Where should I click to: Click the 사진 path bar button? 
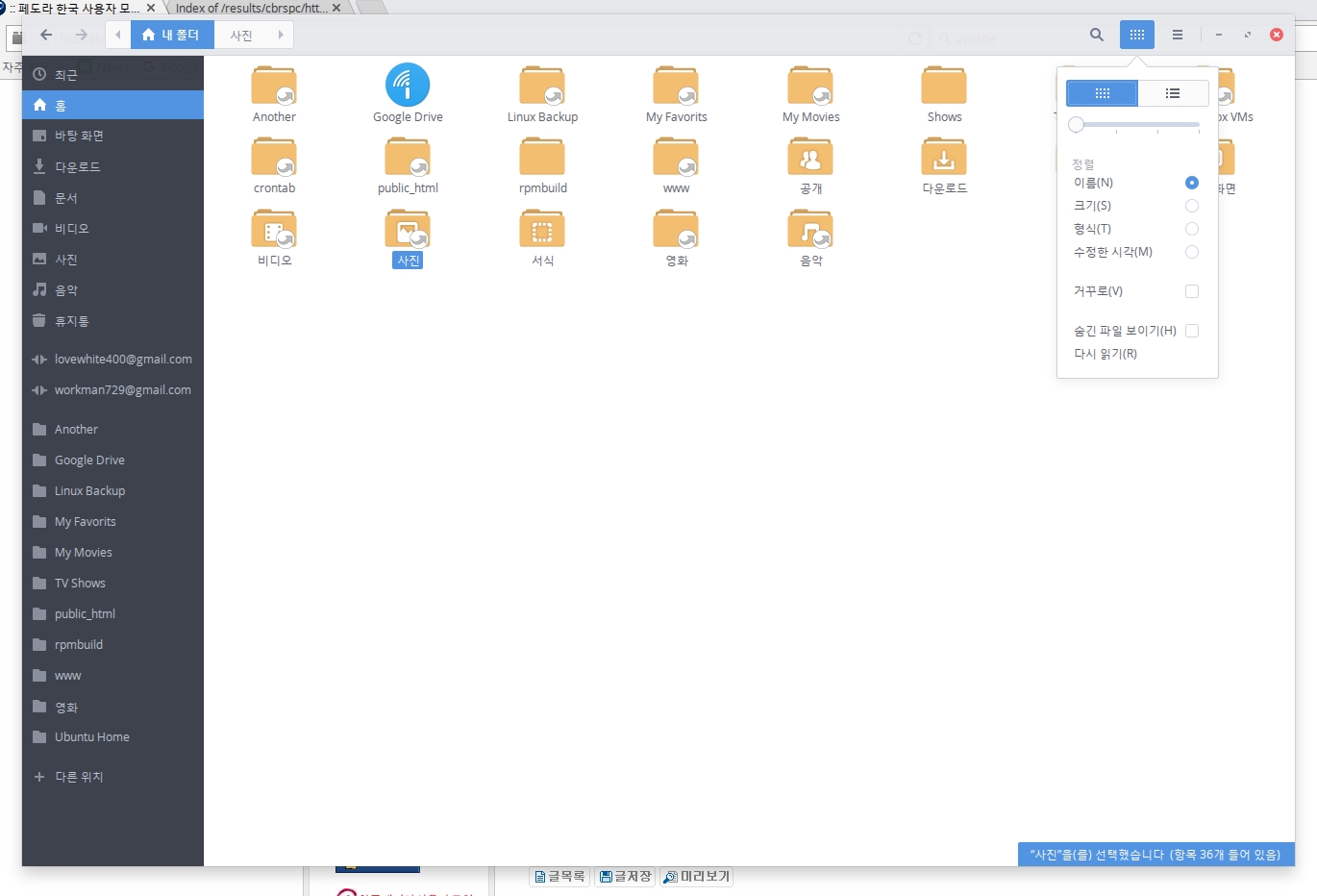pos(241,35)
